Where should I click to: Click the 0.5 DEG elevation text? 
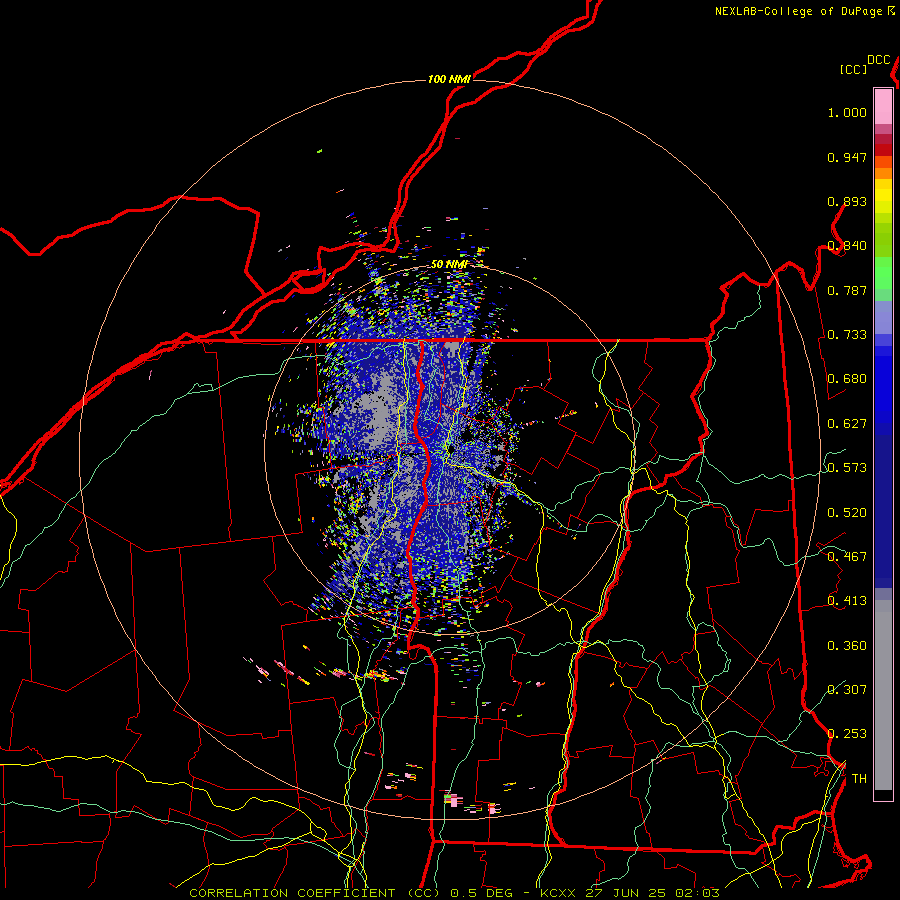coord(482,893)
